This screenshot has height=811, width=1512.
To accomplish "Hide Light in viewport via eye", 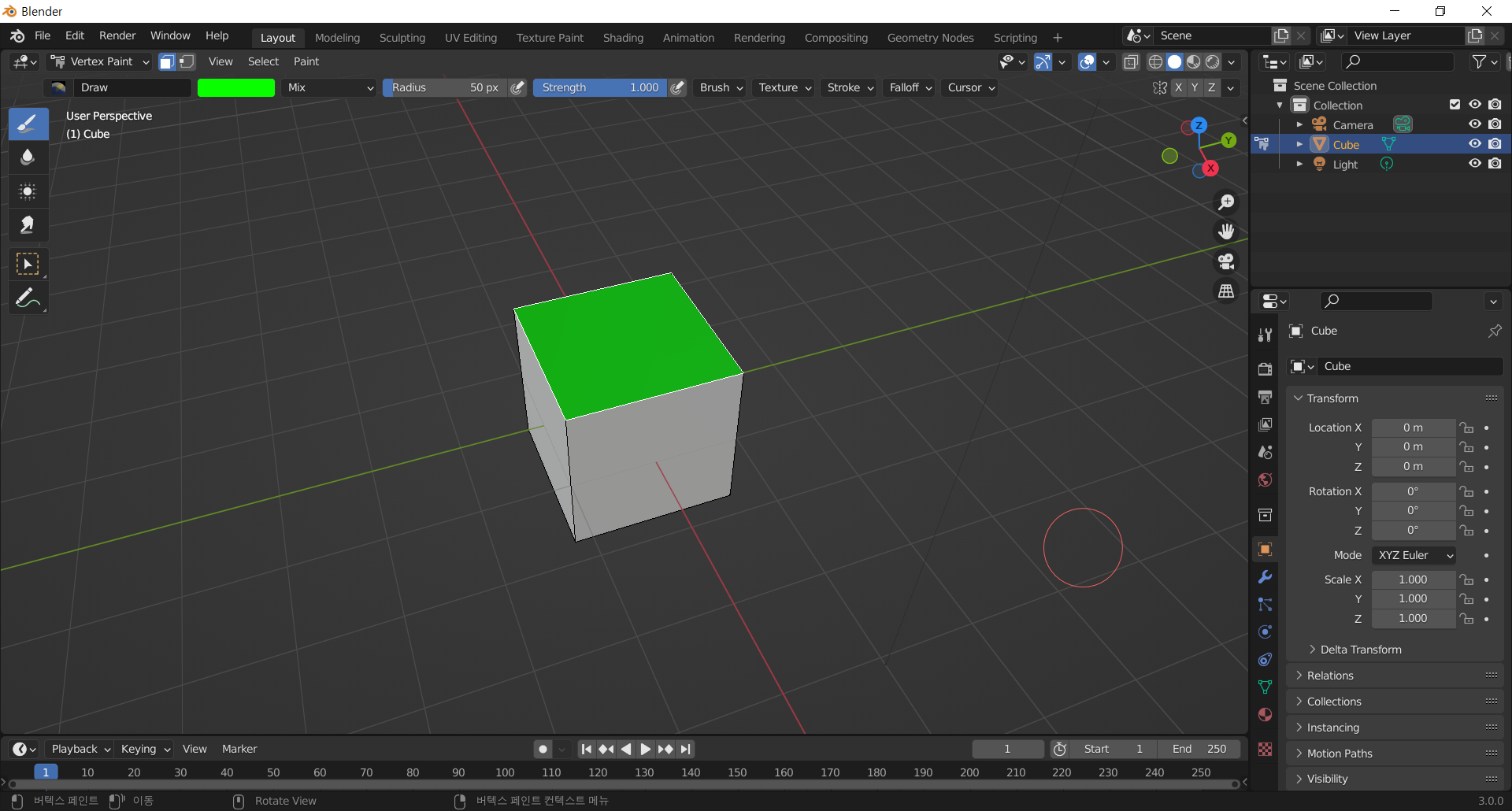I will (x=1475, y=164).
